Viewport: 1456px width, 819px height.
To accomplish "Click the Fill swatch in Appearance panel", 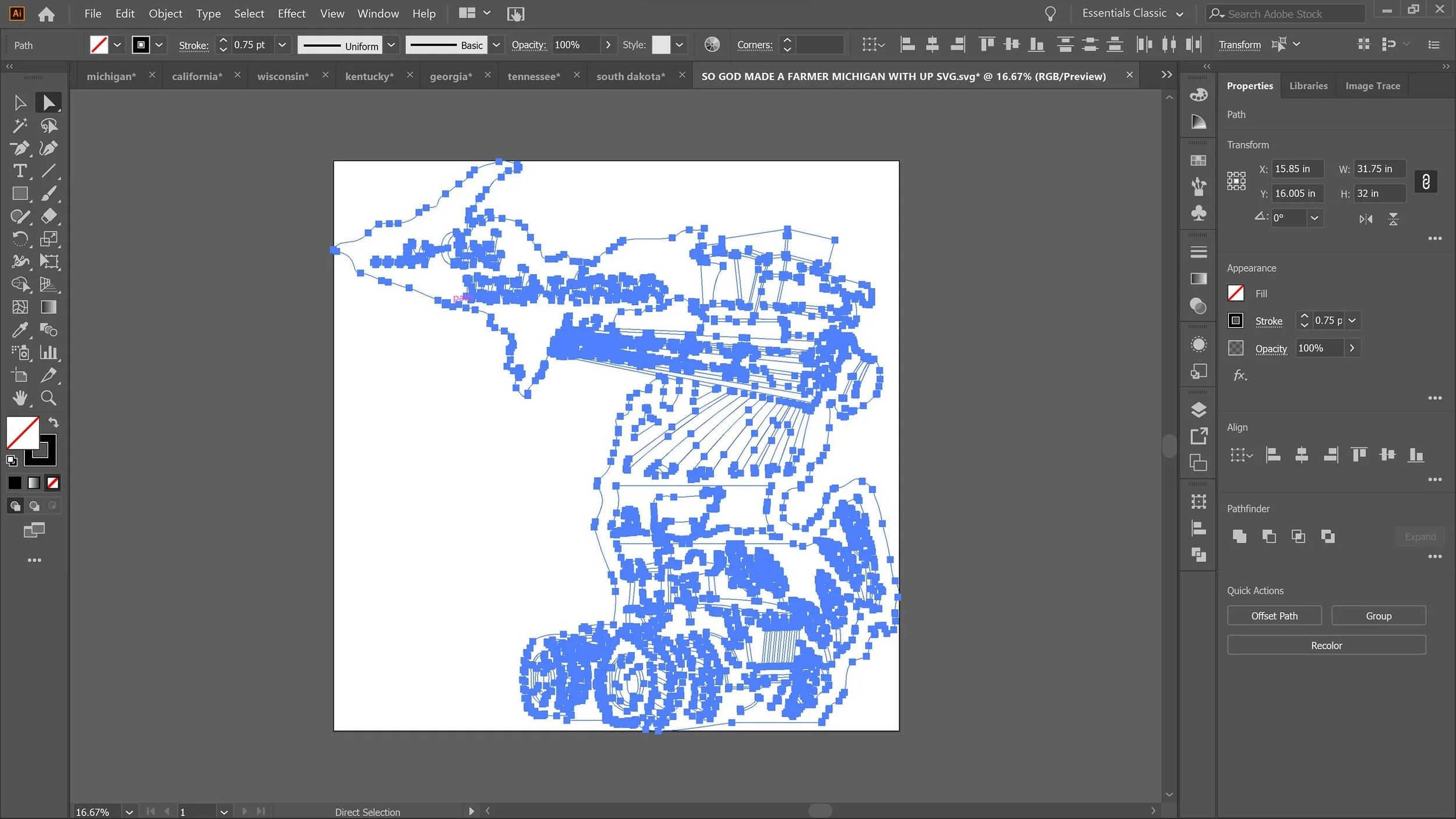I will pos(1235,293).
